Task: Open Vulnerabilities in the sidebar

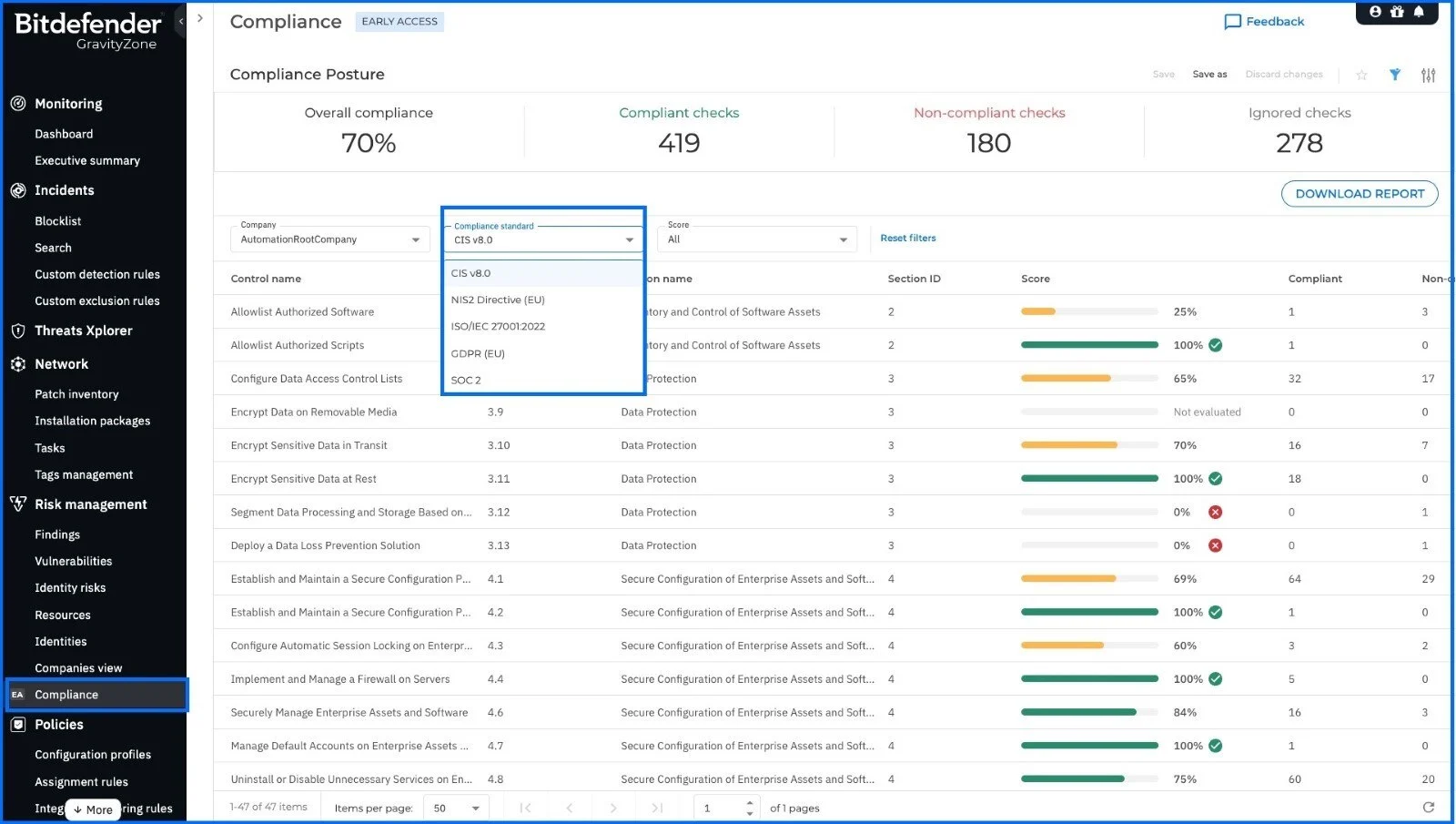Action: (x=74, y=561)
